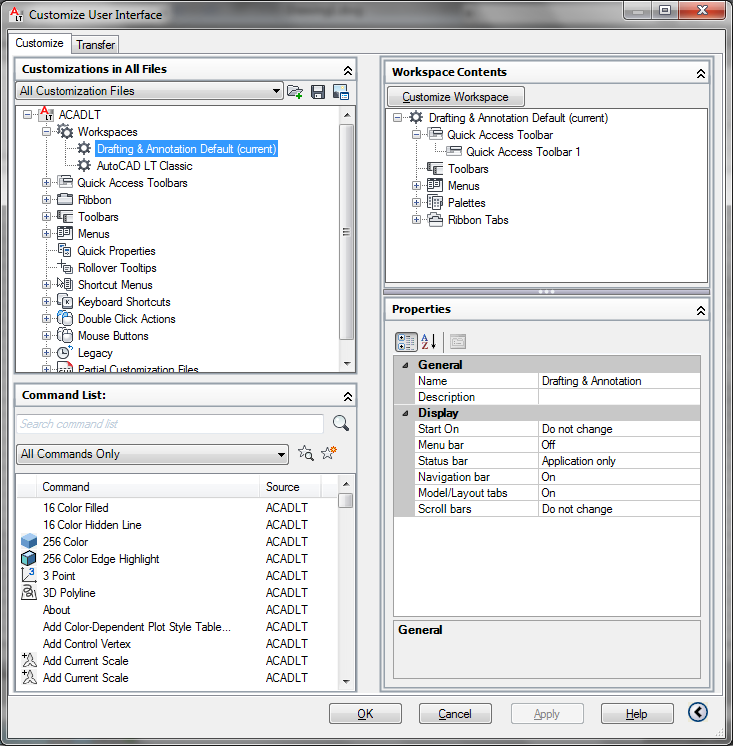Click scroll-down arrow of customization tree scrollbar
The height and width of the screenshot is (746, 733).
pyautogui.click(x=347, y=364)
